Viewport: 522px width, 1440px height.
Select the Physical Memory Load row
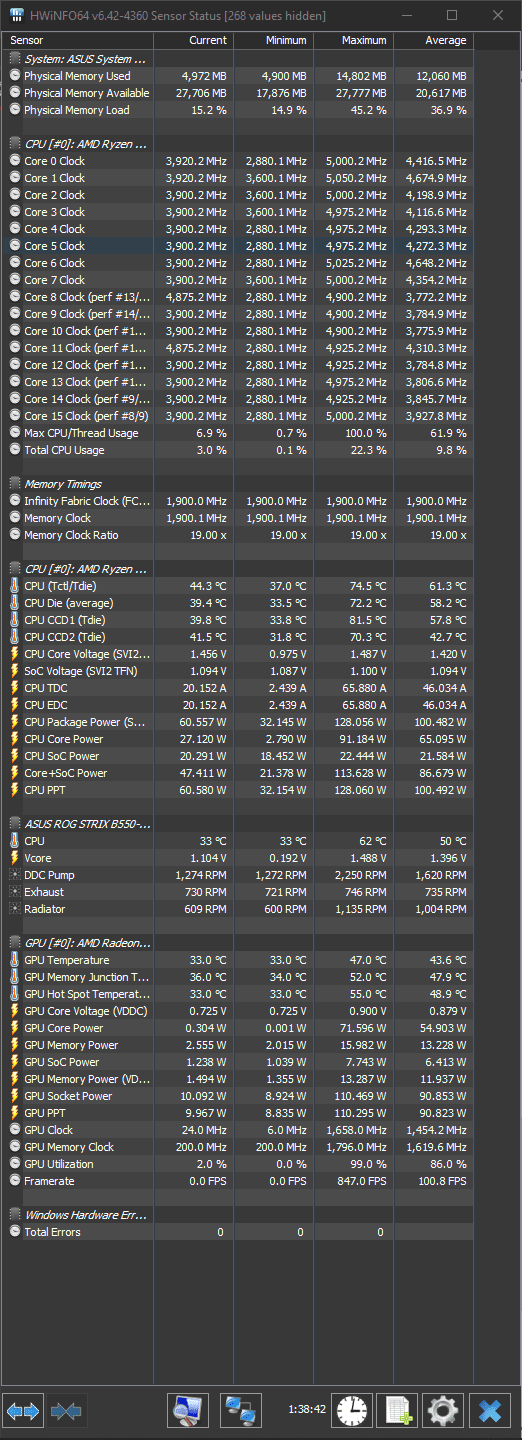click(x=239, y=110)
